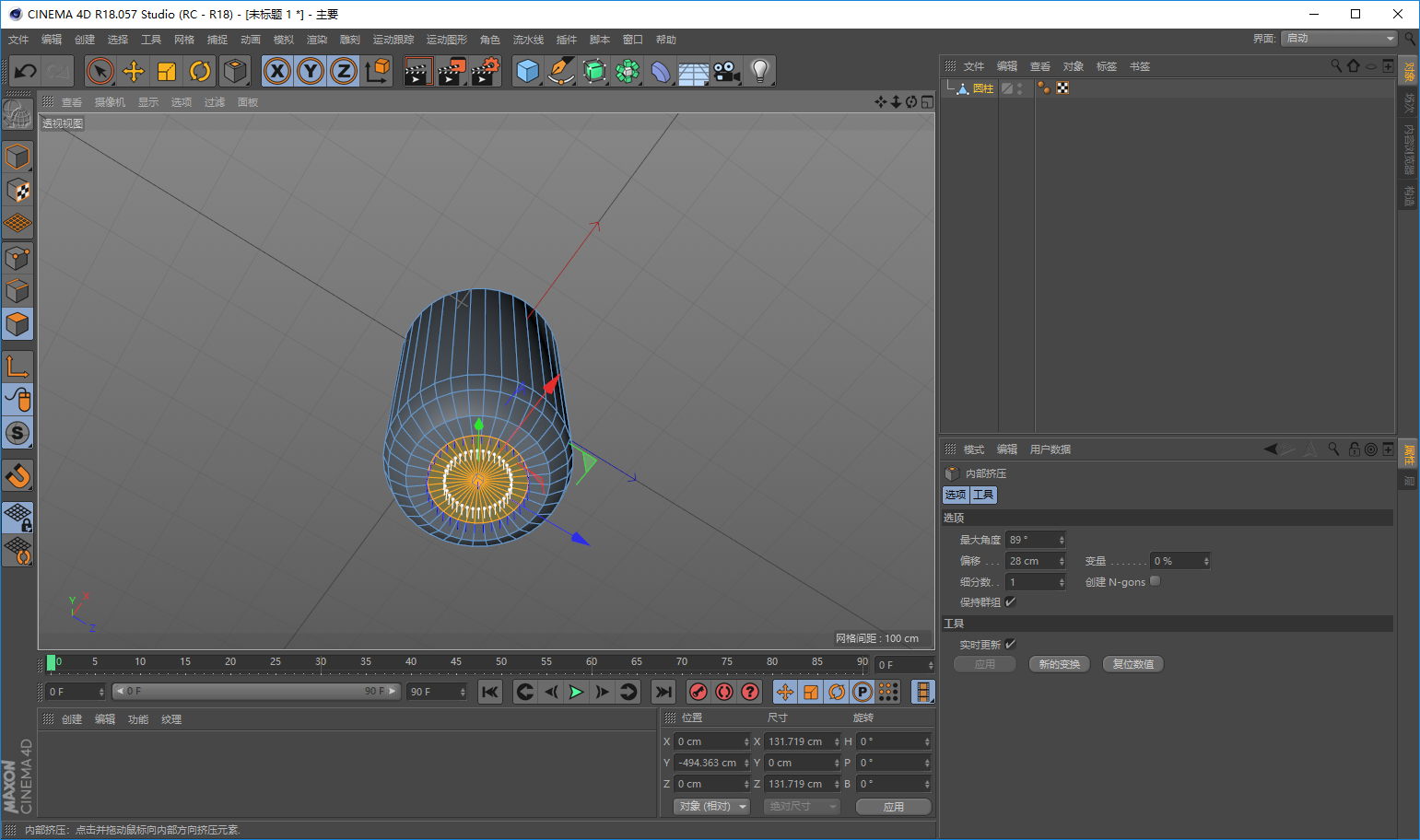Switch to Texture mode in left sidebar

click(x=18, y=191)
